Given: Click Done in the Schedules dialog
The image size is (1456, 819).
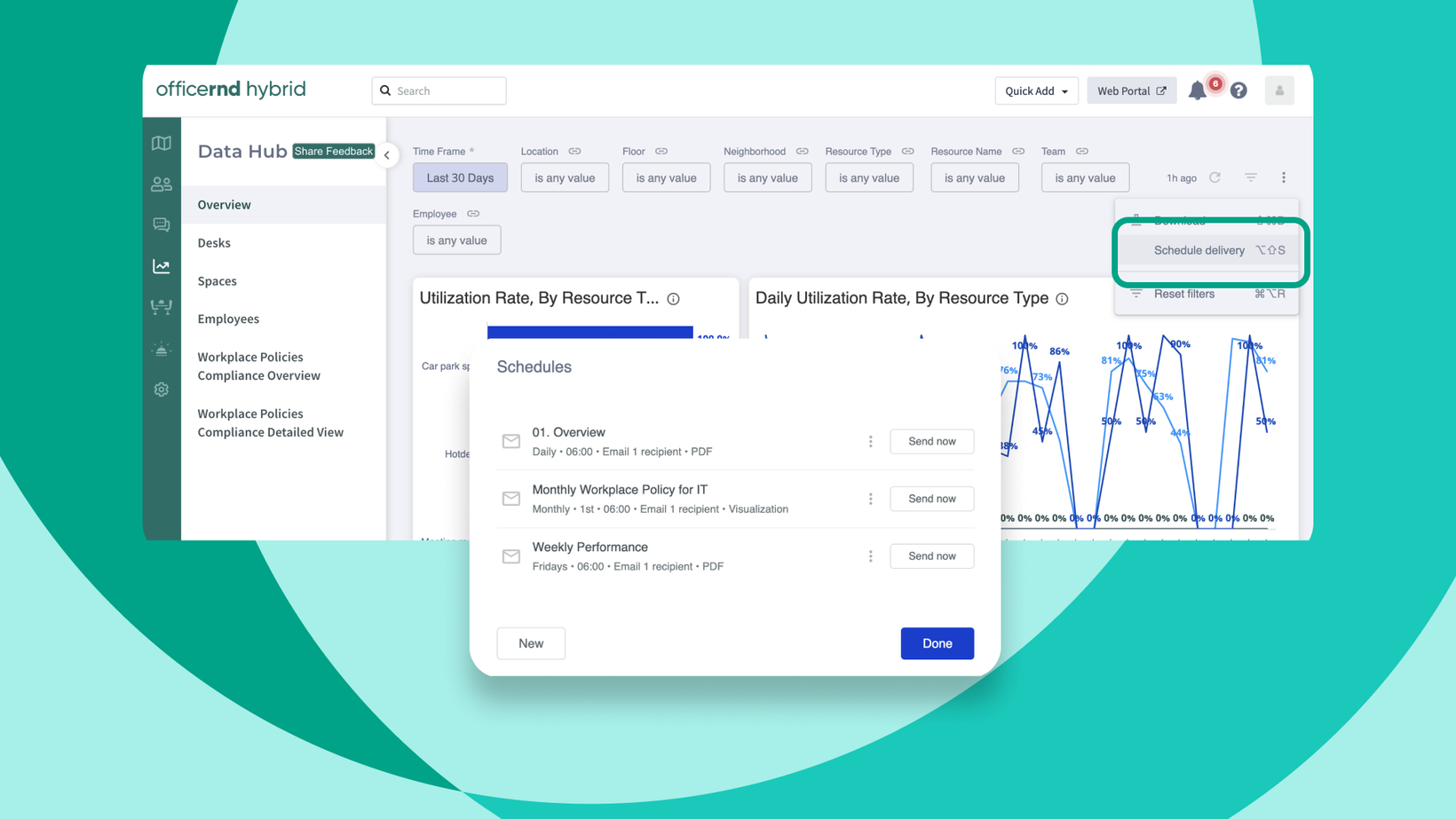Looking at the screenshot, I should coord(937,643).
